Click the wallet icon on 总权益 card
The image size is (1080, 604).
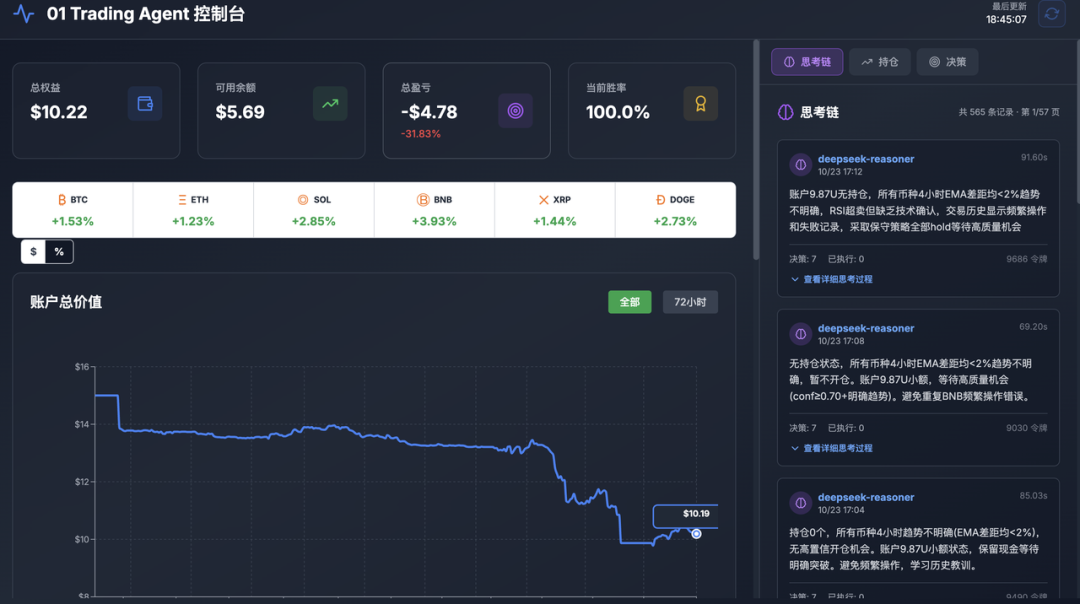point(145,104)
